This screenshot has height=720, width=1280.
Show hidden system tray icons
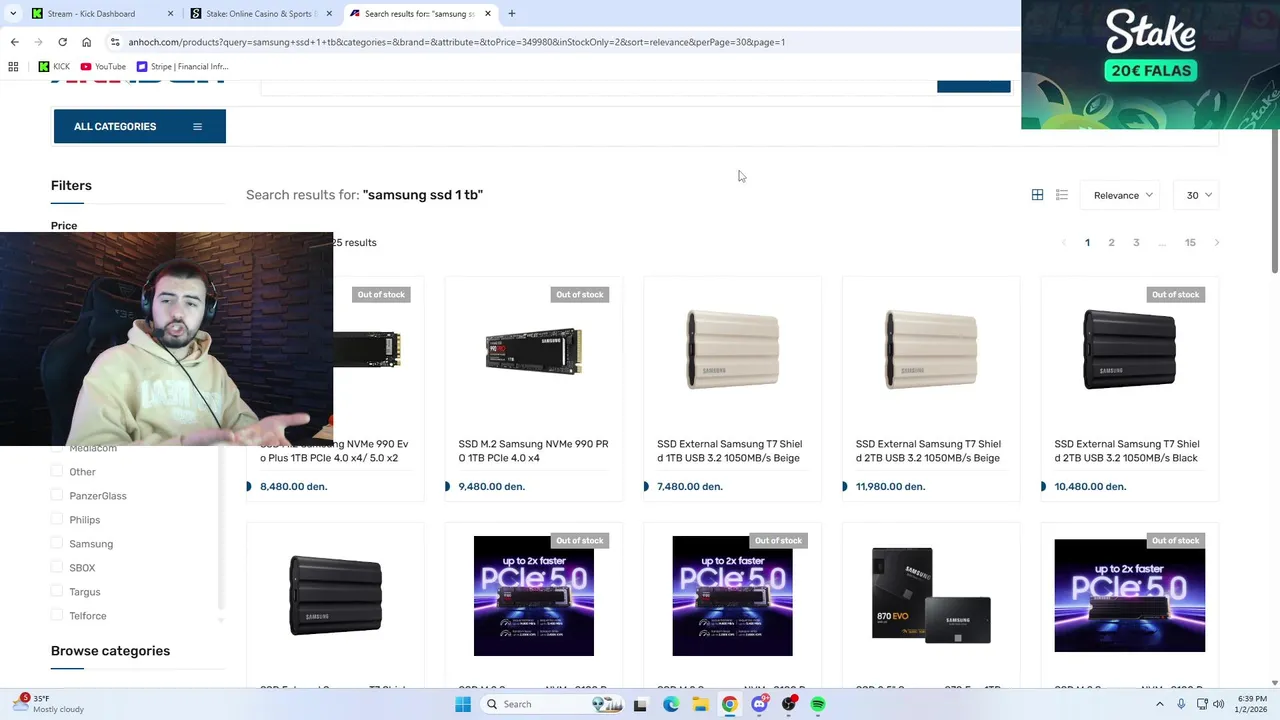coord(1160,704)
